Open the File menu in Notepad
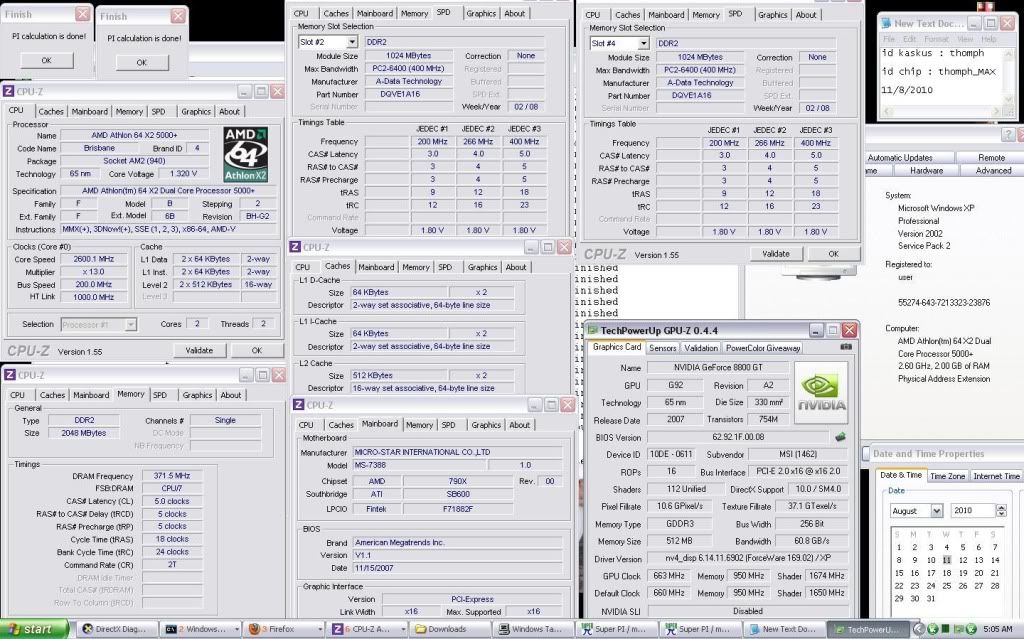1024x639 pixels. 889,39
